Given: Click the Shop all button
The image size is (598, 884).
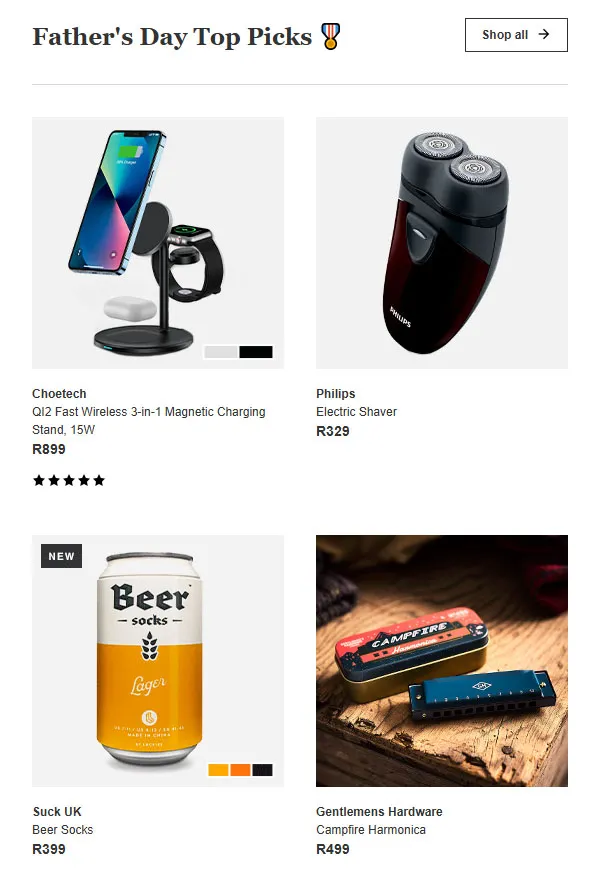Looking at the screenshot, I should click(516, 35).
